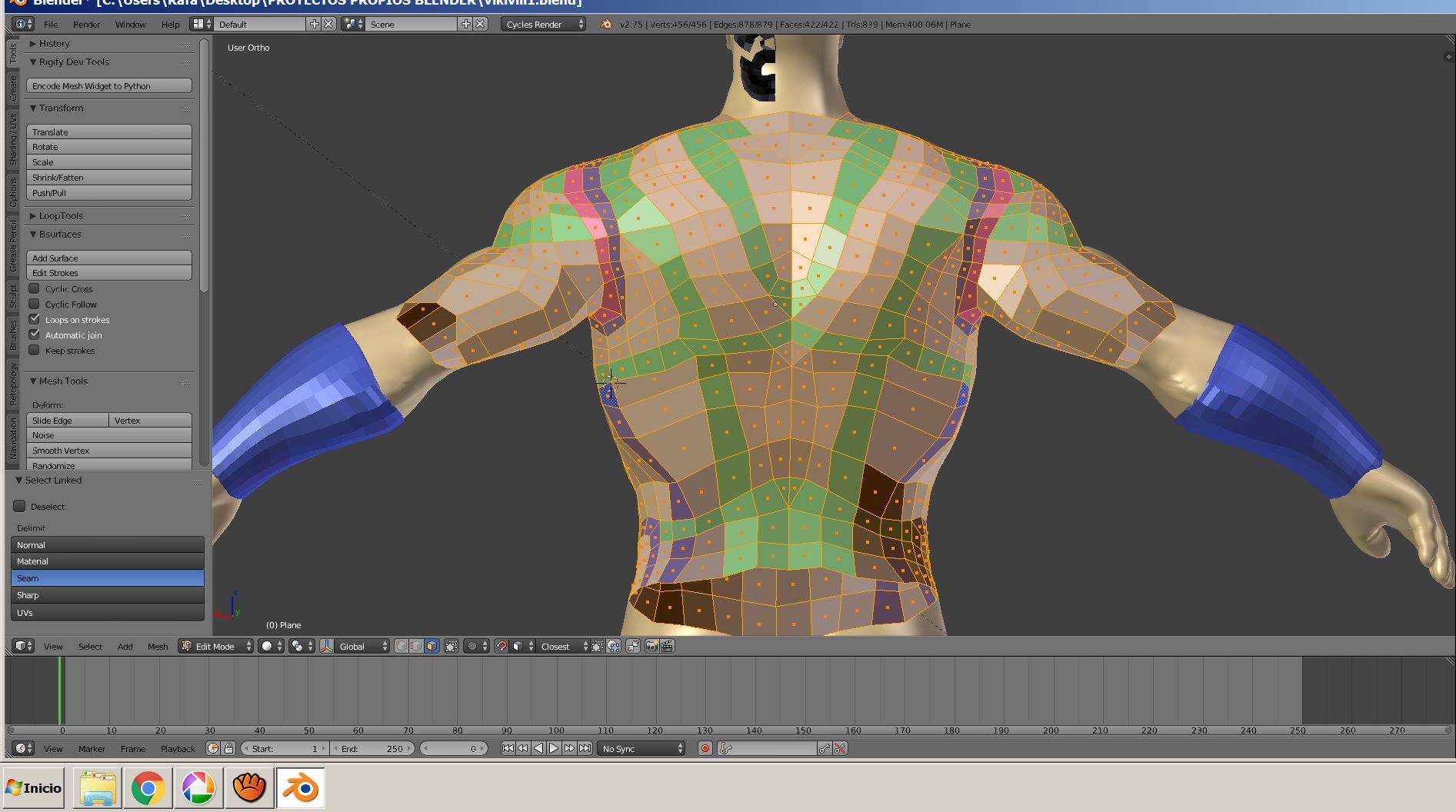Click the limit selection to visible icon

point(451,646)
